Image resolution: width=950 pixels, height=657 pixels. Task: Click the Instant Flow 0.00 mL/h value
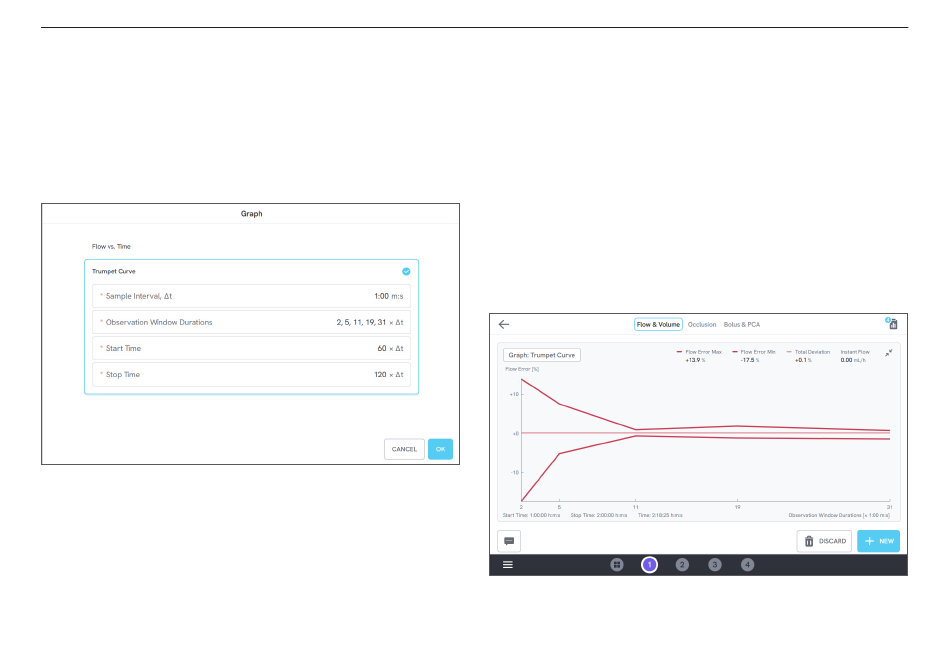[853, 360]
